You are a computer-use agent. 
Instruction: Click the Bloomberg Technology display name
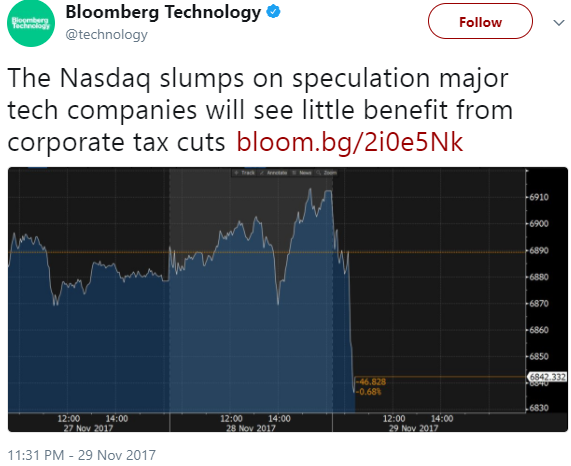(163, 12)
